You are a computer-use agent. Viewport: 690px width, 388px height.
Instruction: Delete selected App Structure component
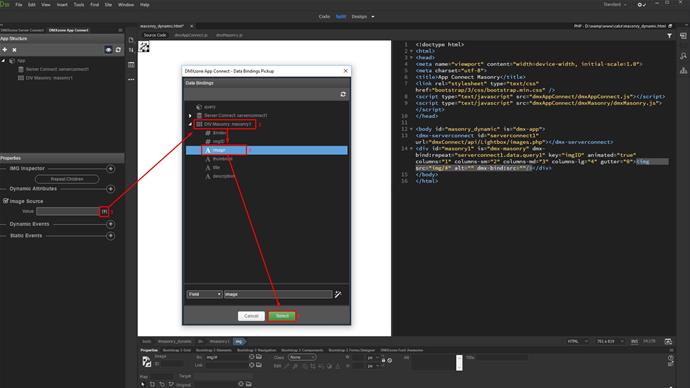14,50
